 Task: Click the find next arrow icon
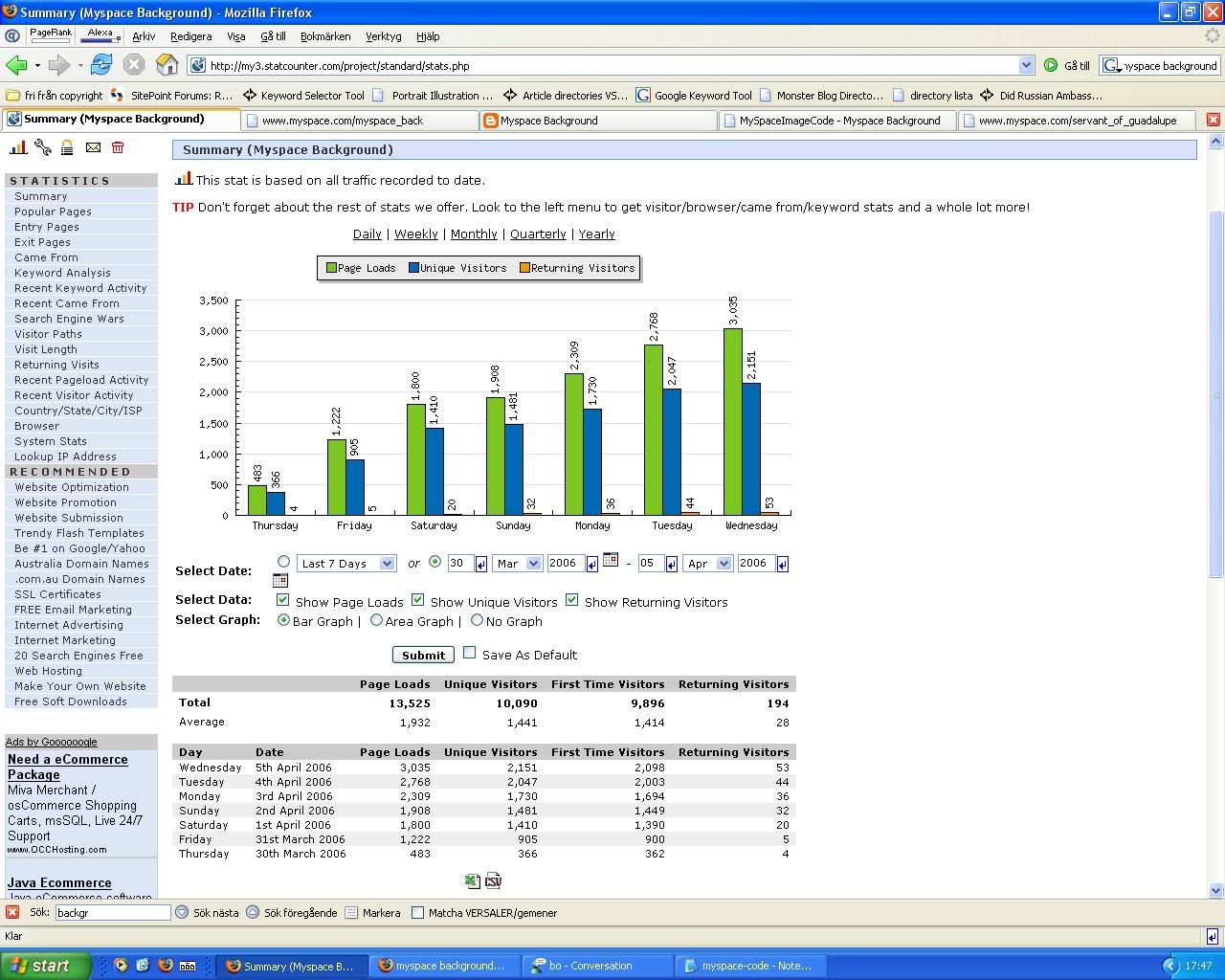181,912
